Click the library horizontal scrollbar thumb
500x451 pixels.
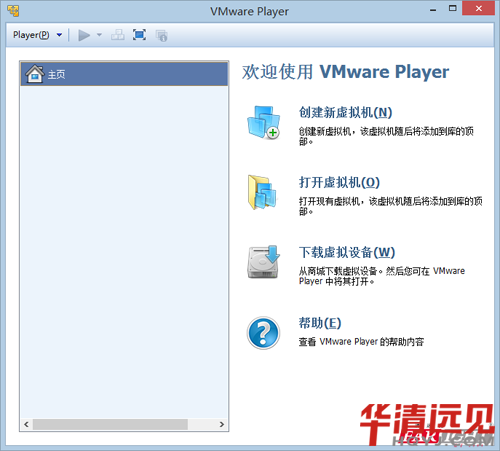pos(110,424)
